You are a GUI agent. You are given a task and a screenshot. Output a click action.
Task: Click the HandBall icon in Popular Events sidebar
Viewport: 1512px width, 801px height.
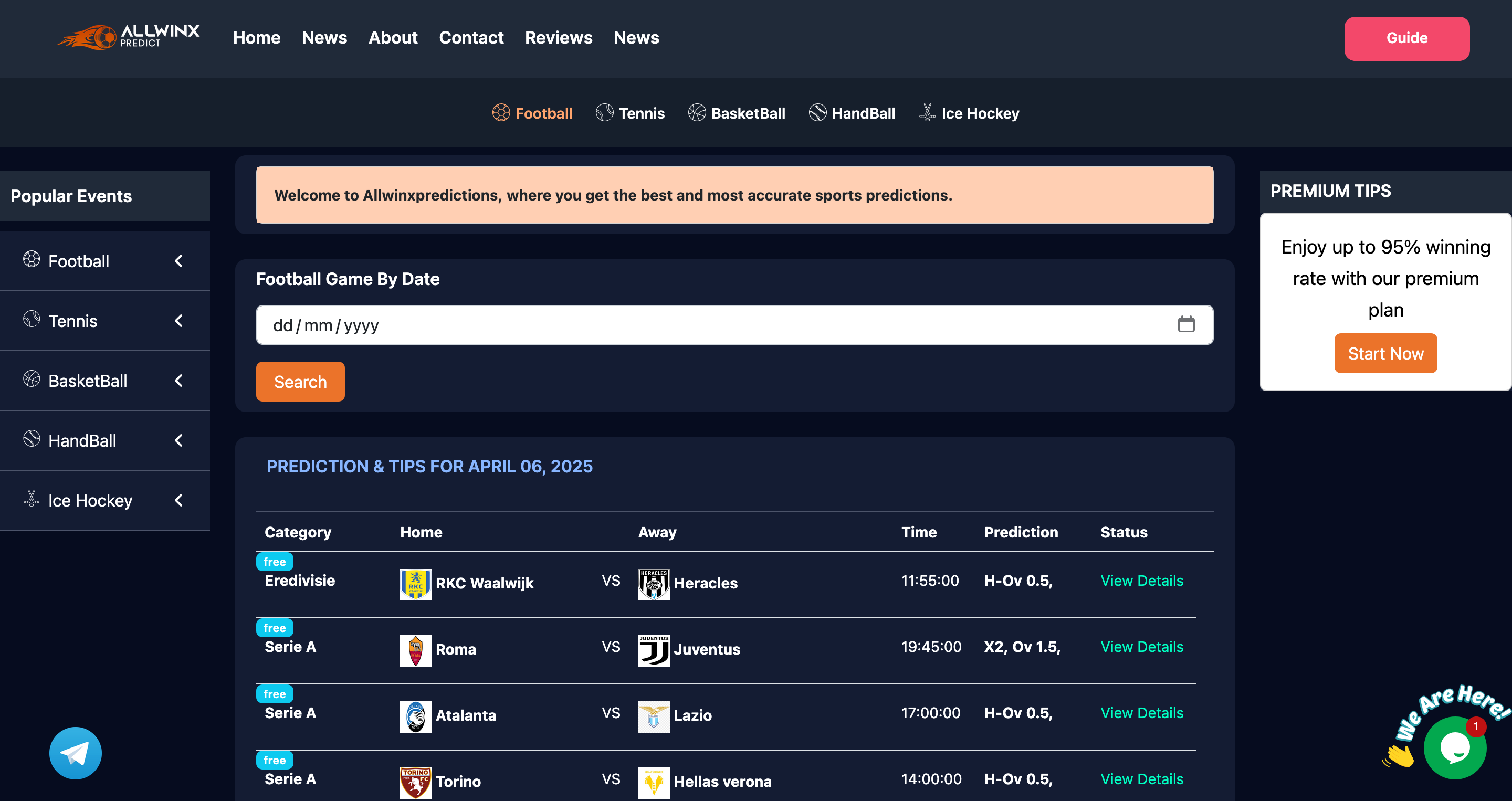click(31, 439)
